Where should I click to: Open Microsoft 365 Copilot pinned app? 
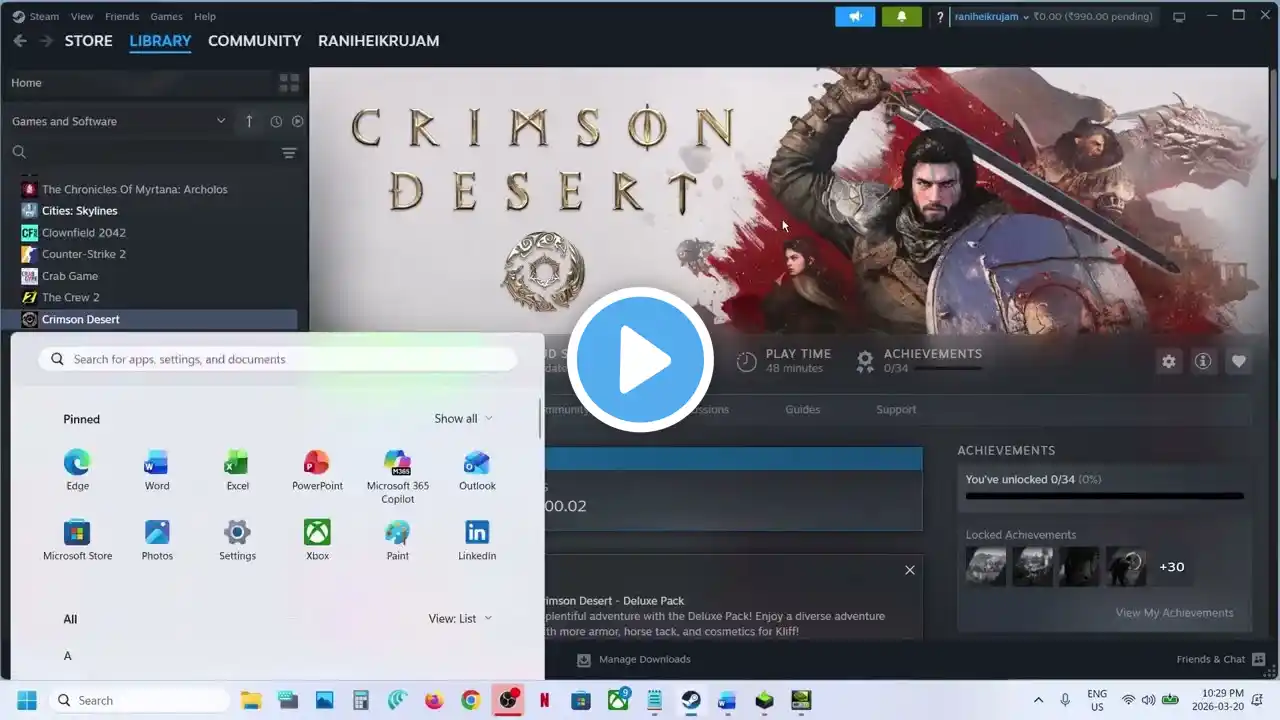[x=397, y=476]
